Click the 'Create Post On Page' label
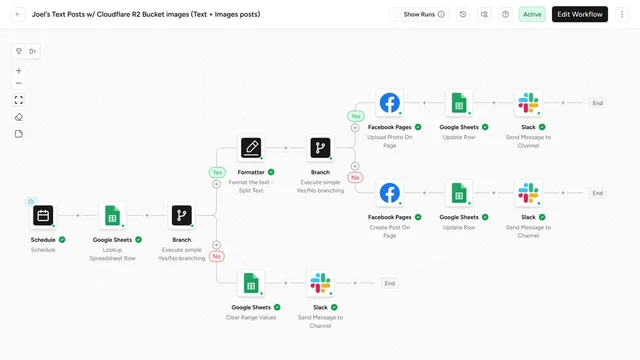The height and width of the screenshot is (360, 640). 390,231
